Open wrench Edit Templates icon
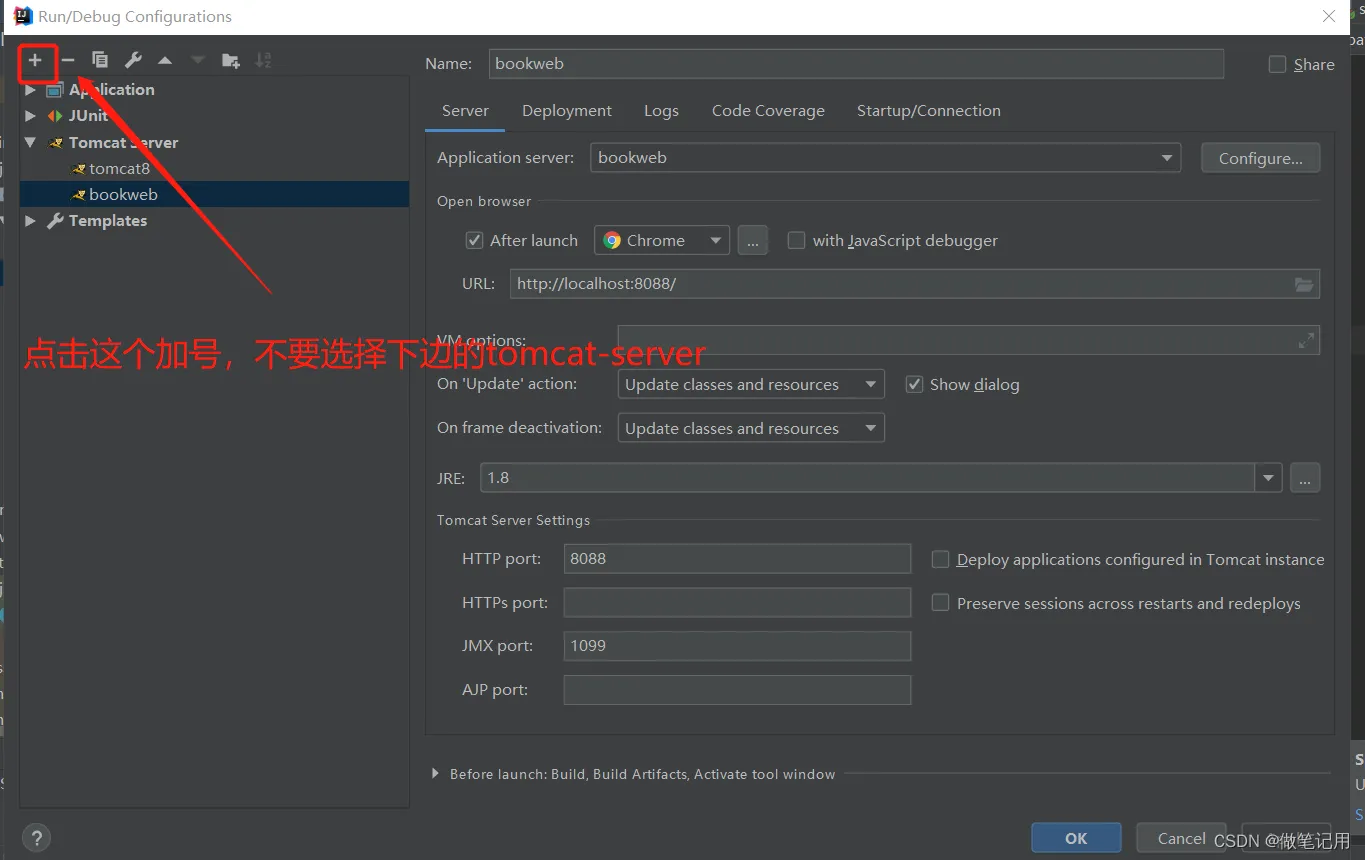This screenshot has width=1365, height=860. pyautogui.click(x=133, y=61)
